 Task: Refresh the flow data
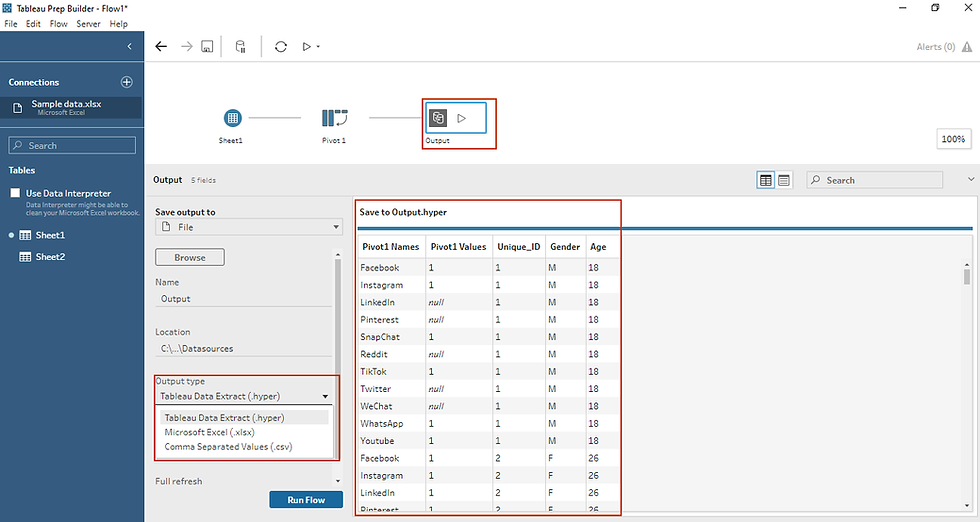pyautogui.click(x=281, y=46)
